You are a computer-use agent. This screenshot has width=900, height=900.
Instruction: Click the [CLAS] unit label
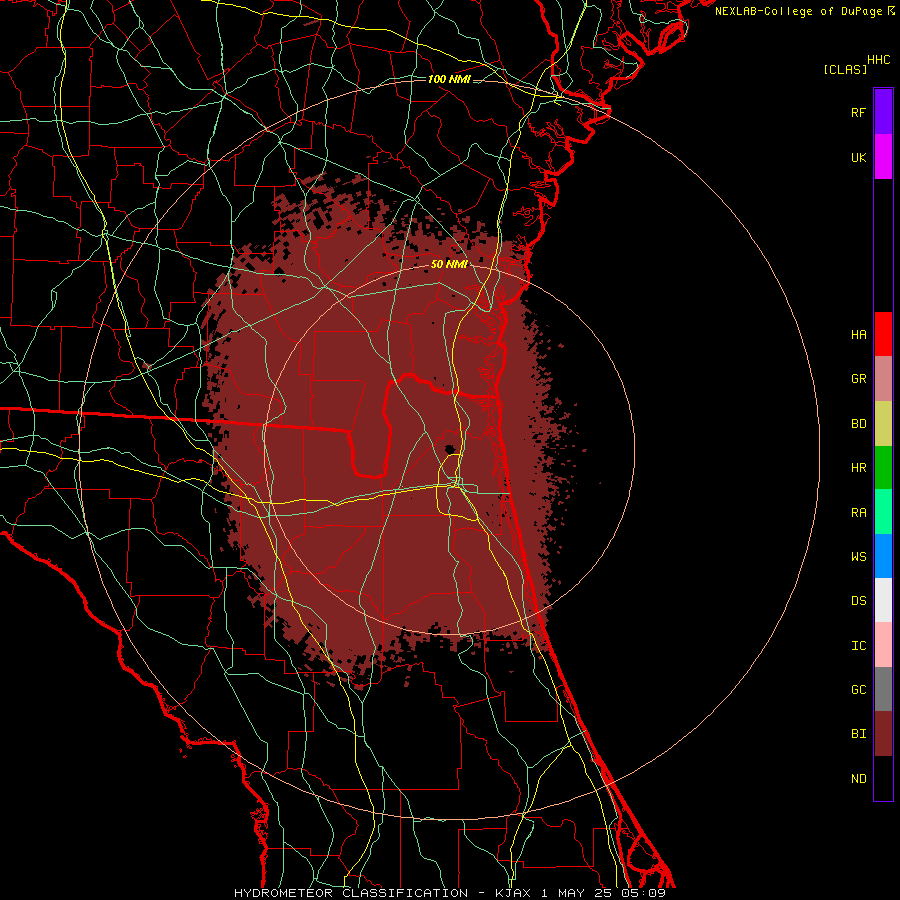(x=845, y=69)
